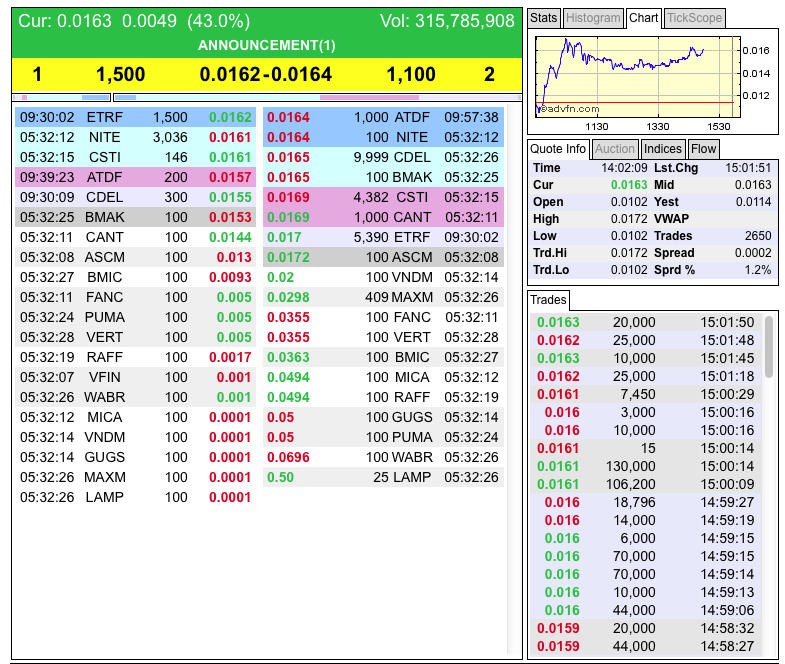Open the Histogram tab
The width and height of the screenshot is (785, 664).
[592, 18]
